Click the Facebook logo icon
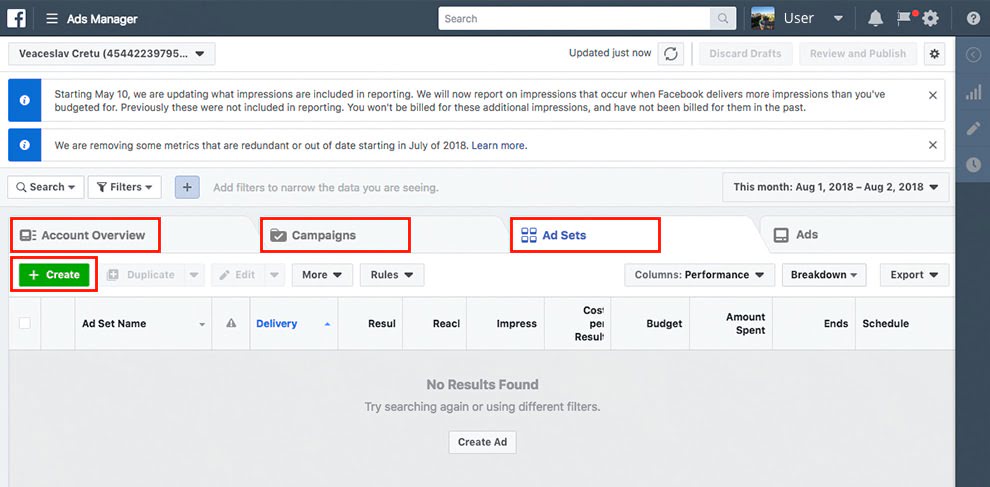 coord(16,18)
